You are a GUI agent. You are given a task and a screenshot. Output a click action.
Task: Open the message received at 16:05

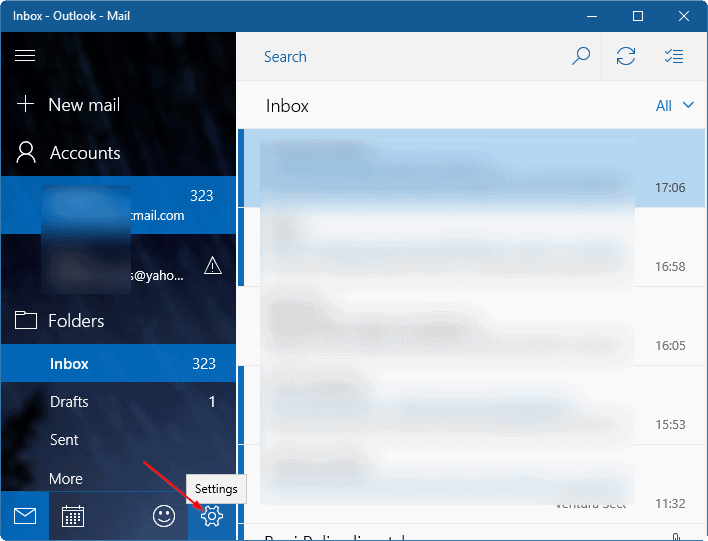(x=472, y=326)
